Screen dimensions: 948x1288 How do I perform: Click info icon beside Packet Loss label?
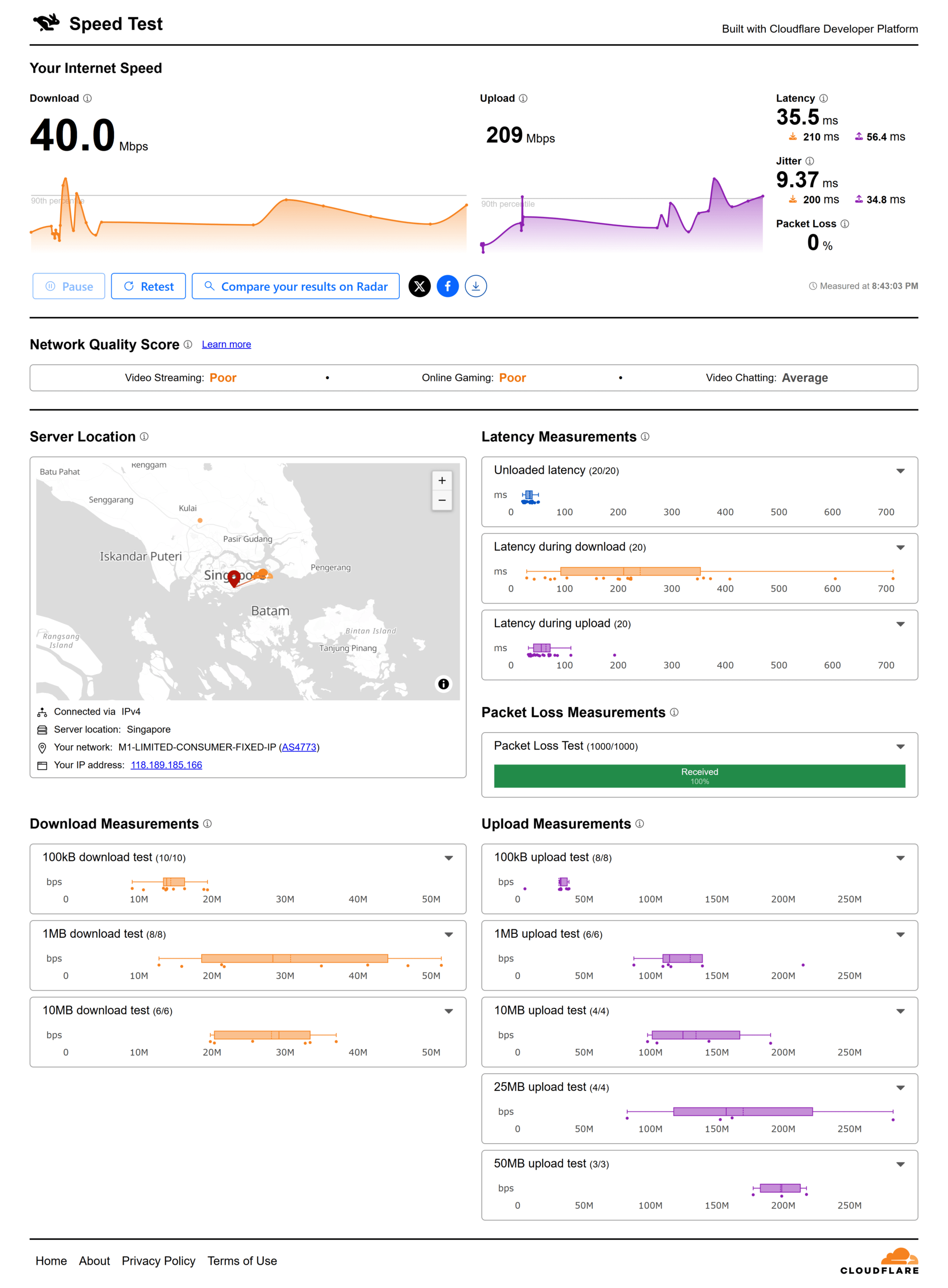pyautogui.click(x=845, y=224)
